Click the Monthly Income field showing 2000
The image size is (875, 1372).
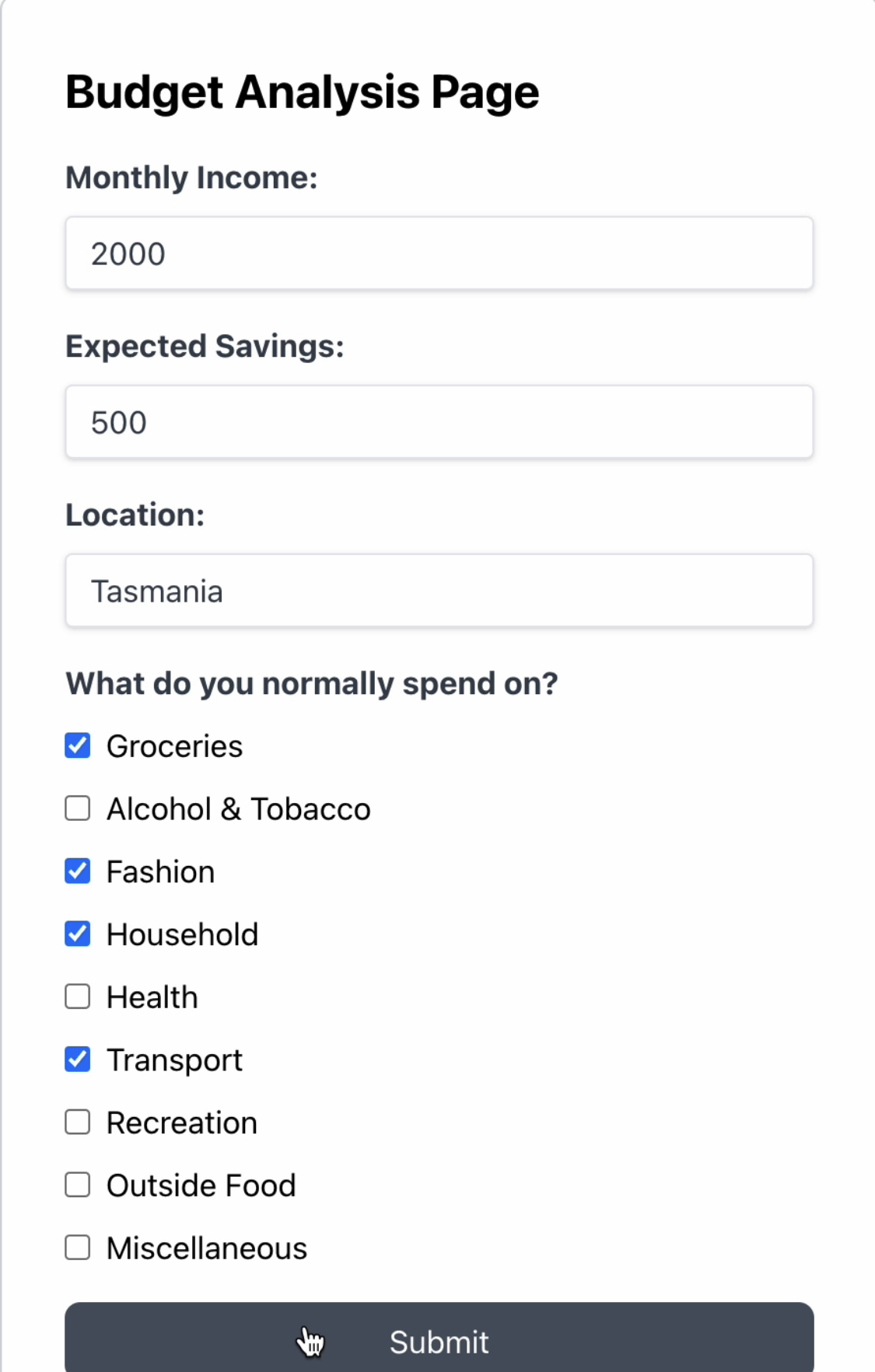point(439,253)
